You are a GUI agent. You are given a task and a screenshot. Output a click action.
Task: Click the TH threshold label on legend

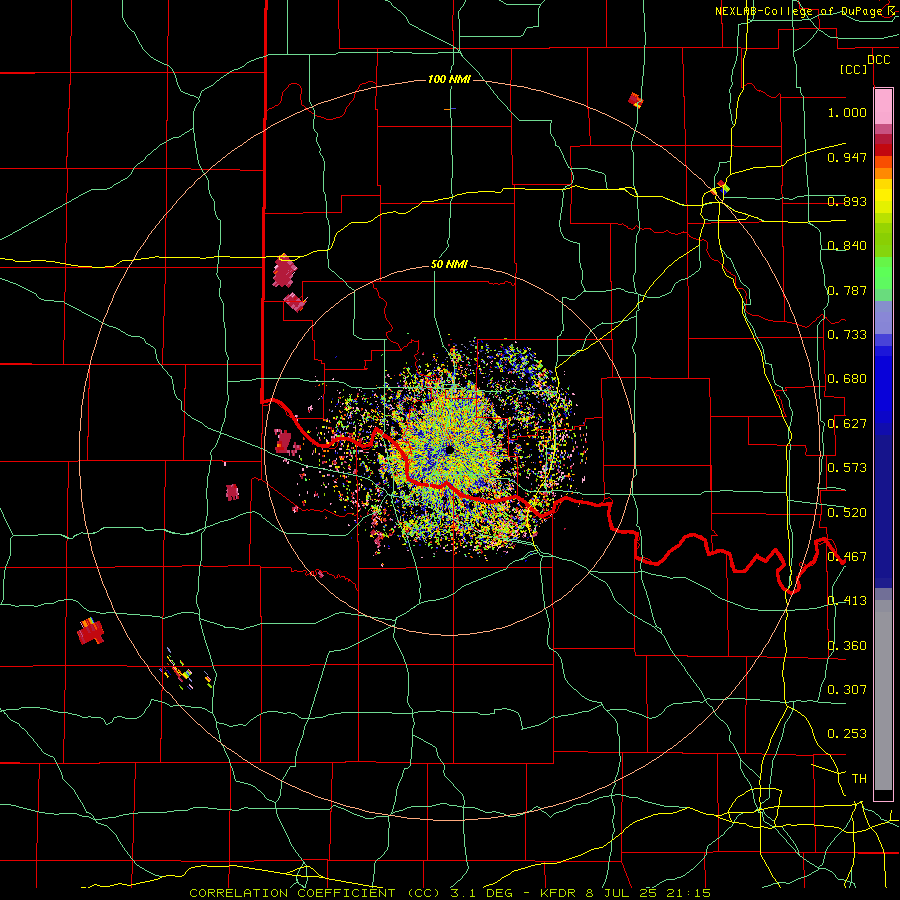[x=859, y=779]
